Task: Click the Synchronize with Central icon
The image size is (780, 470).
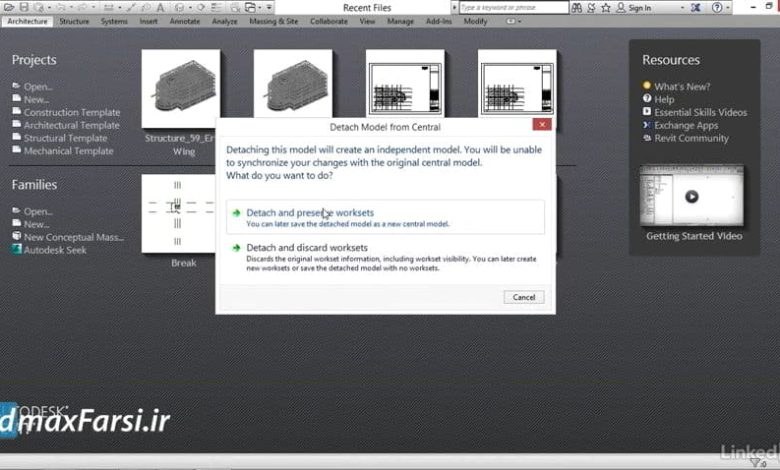Action: click(38, 8)
